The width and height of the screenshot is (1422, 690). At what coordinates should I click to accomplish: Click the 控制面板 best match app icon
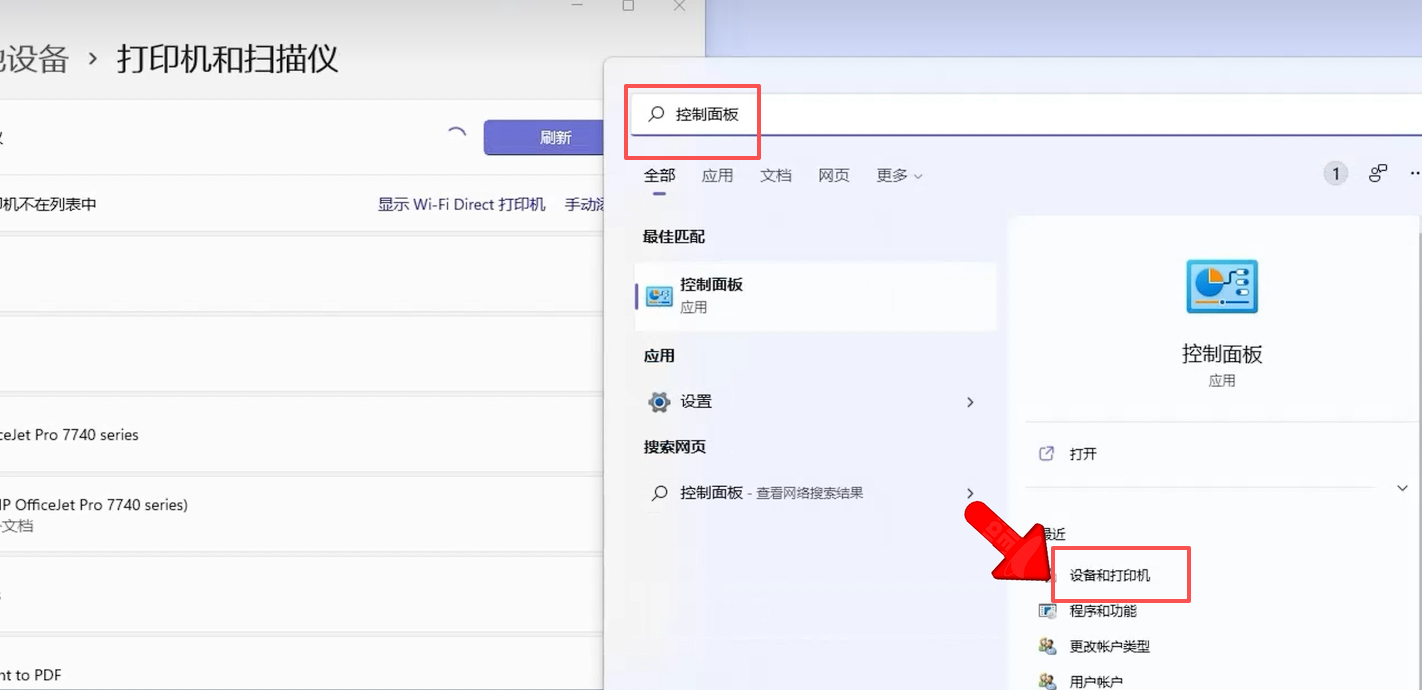[659, 296]
